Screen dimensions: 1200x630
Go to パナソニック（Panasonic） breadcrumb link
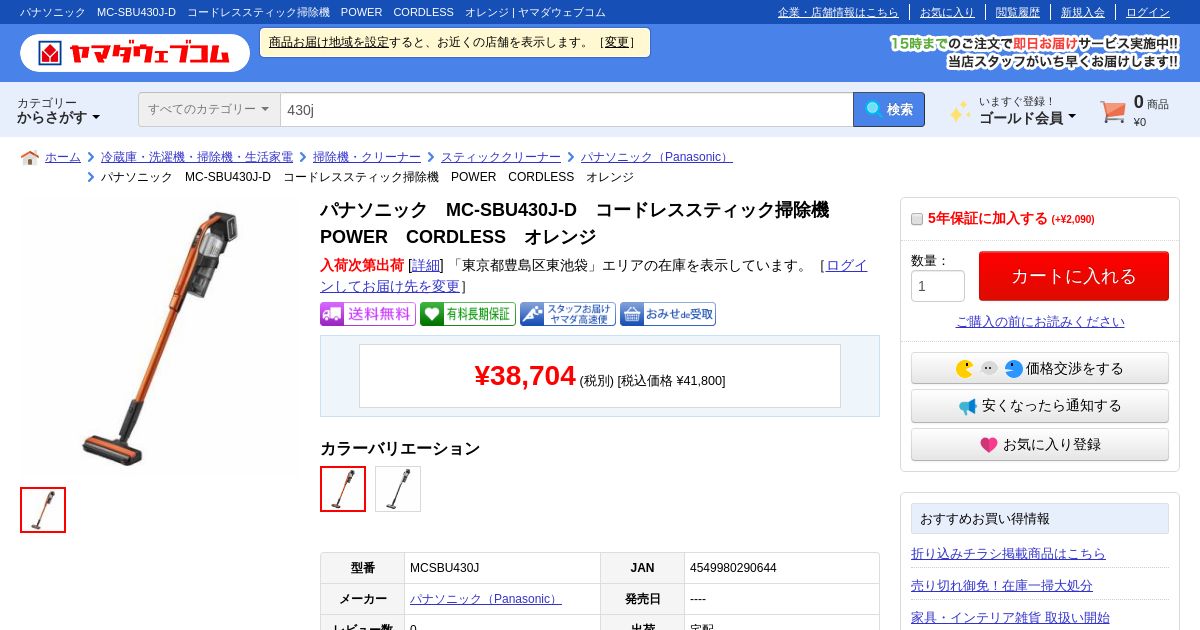(657, 157)
